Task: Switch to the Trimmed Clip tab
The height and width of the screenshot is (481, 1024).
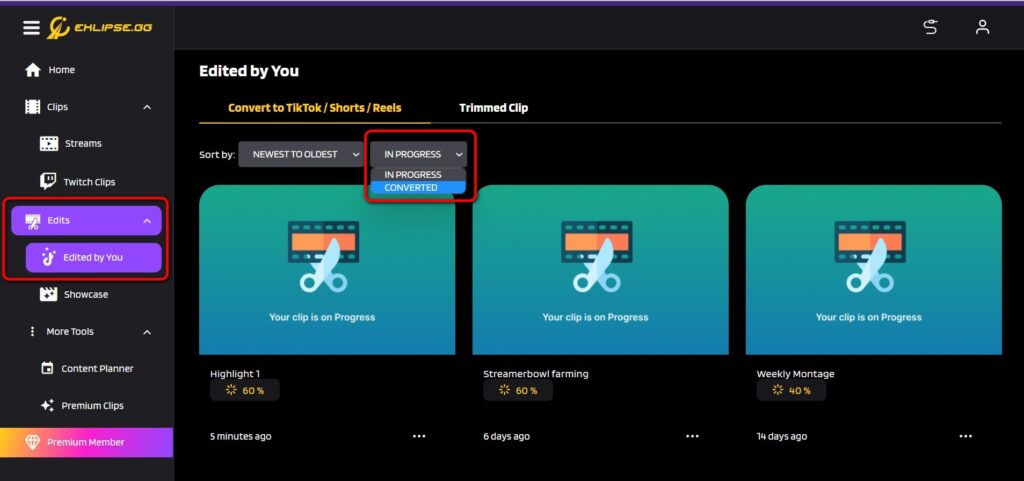Action: tap(494, 108)
